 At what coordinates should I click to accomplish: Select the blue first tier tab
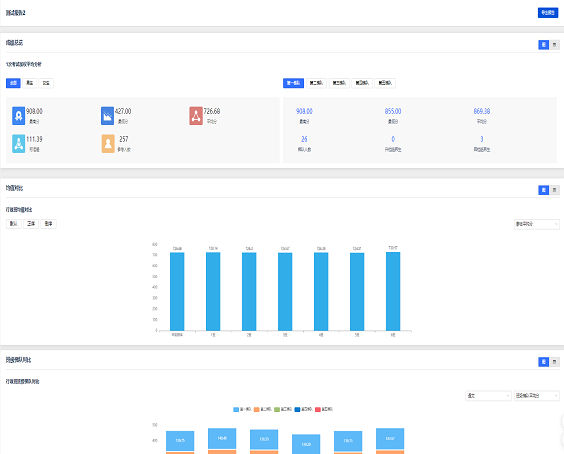click(293, 83)
